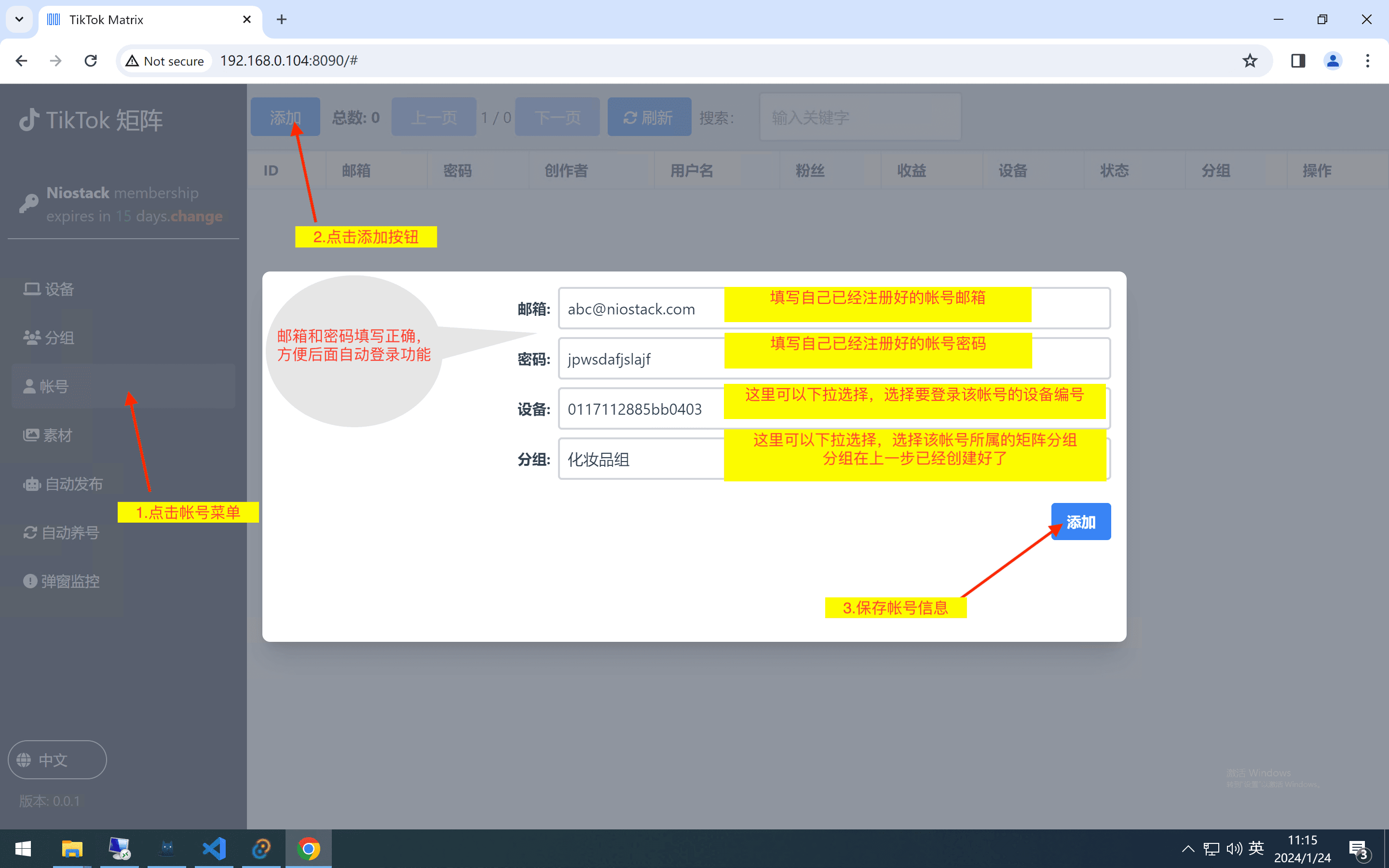The image size is (1389, 868).
Task: Open the browser side panel icon
Action: (1298, 61)
